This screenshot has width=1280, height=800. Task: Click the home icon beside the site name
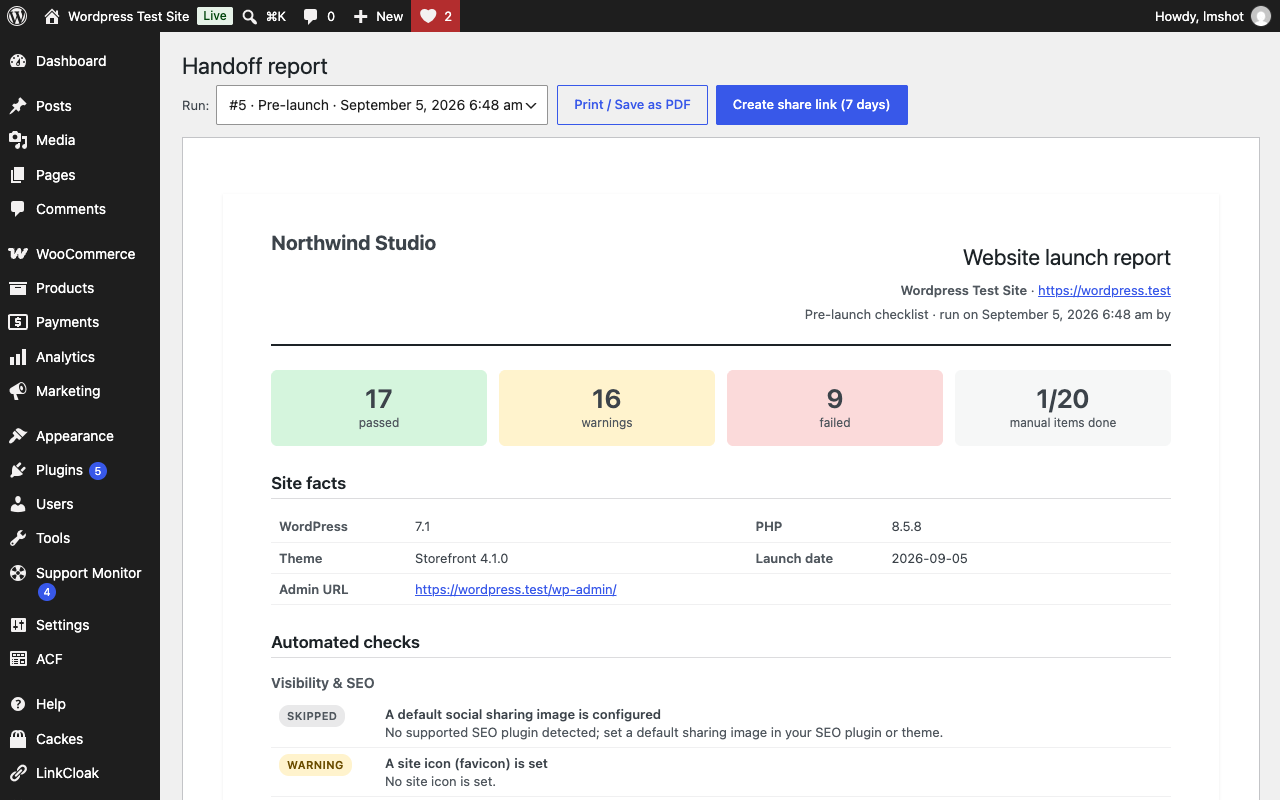click(52, 16)
